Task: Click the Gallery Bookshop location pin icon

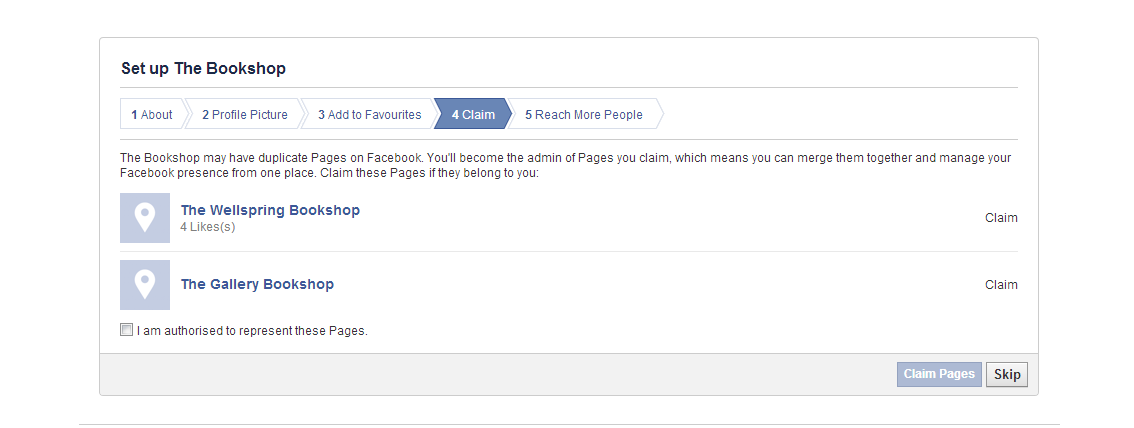Action: pyautogui.click(x=145, y=285)
